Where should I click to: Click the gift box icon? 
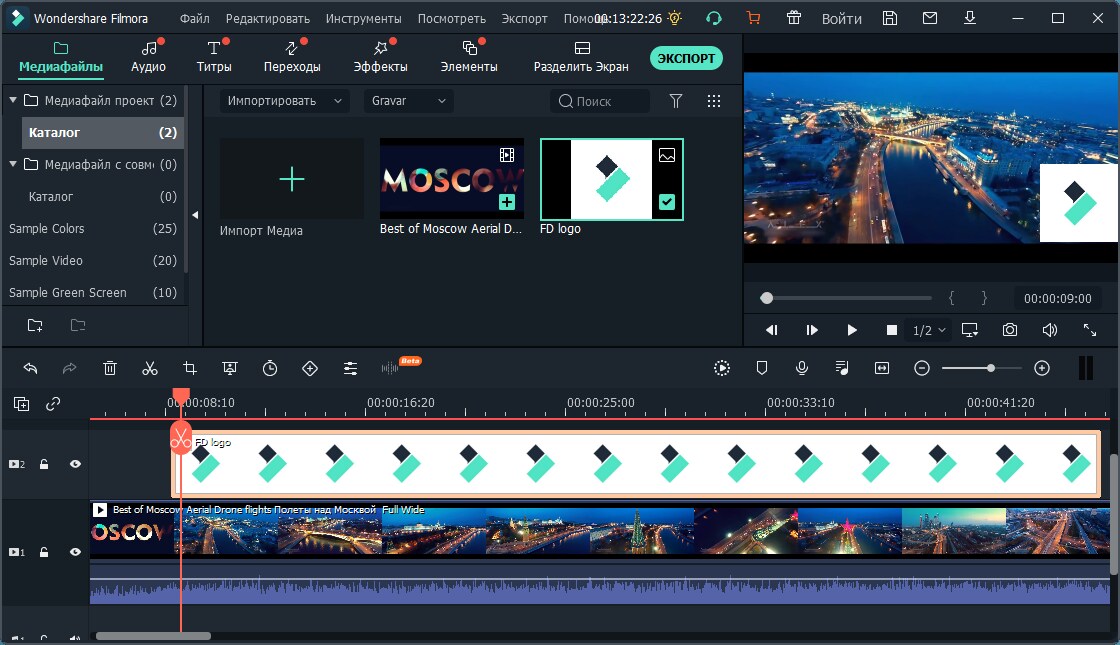[x=794, y=18]
